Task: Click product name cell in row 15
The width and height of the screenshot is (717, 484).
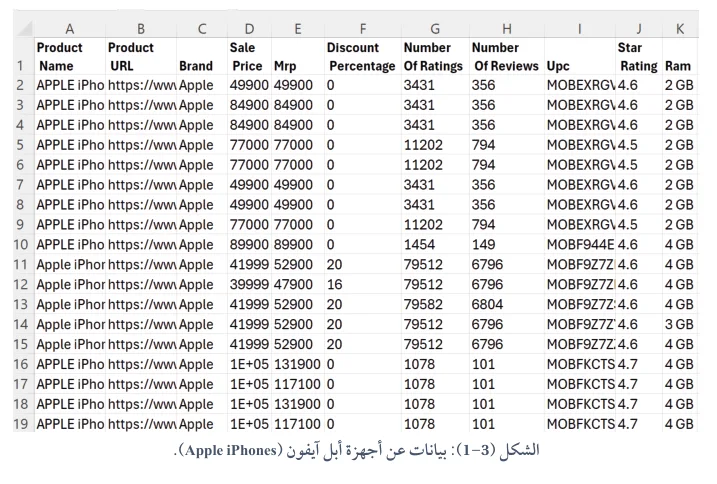Action: pos(70,344)
